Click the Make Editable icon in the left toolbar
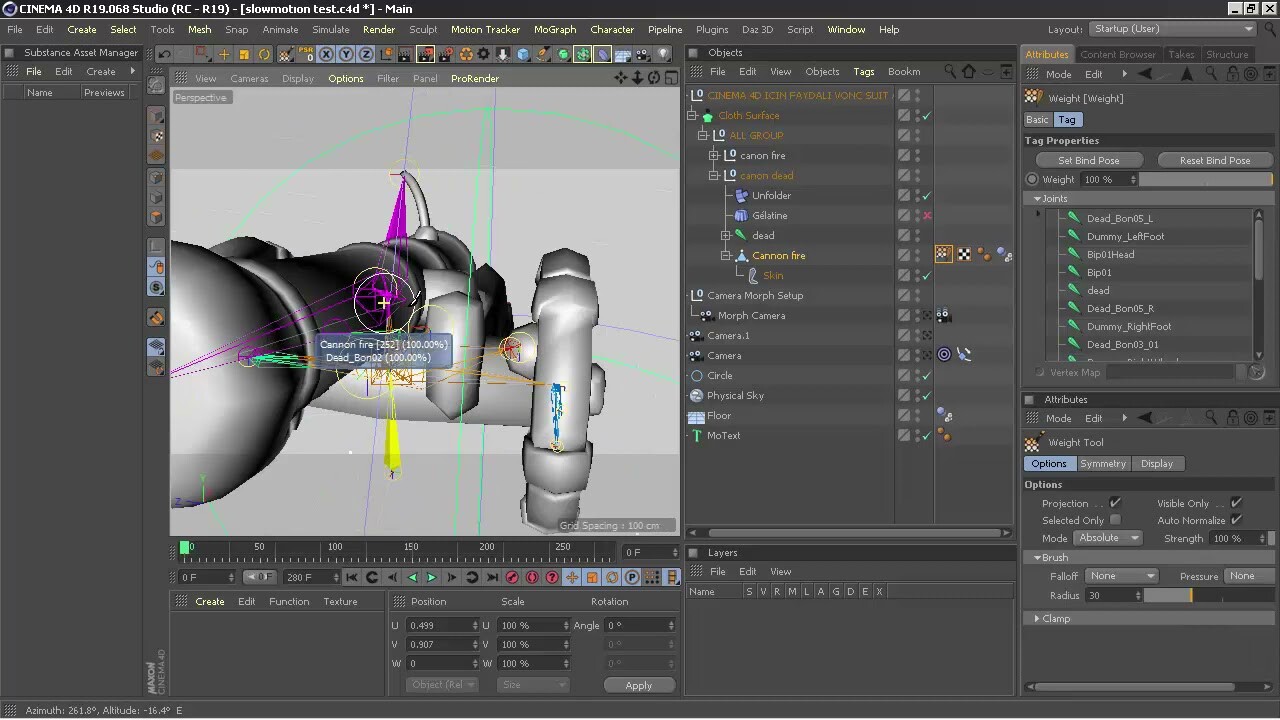Screen dimensions: 1280x720 point(155,86)
